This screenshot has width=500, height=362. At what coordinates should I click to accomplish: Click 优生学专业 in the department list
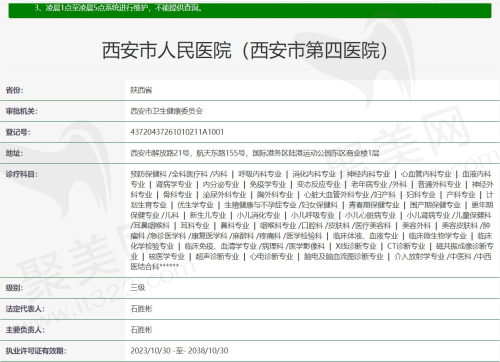tap(195, 205)
